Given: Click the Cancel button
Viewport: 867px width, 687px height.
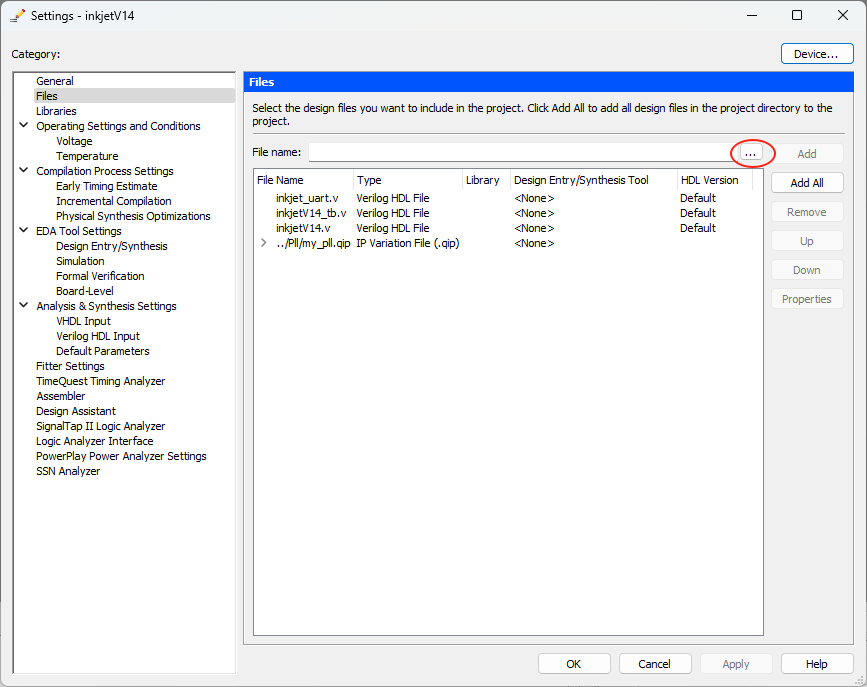Looking at the screenshot, I should click(x=655, y=664).
